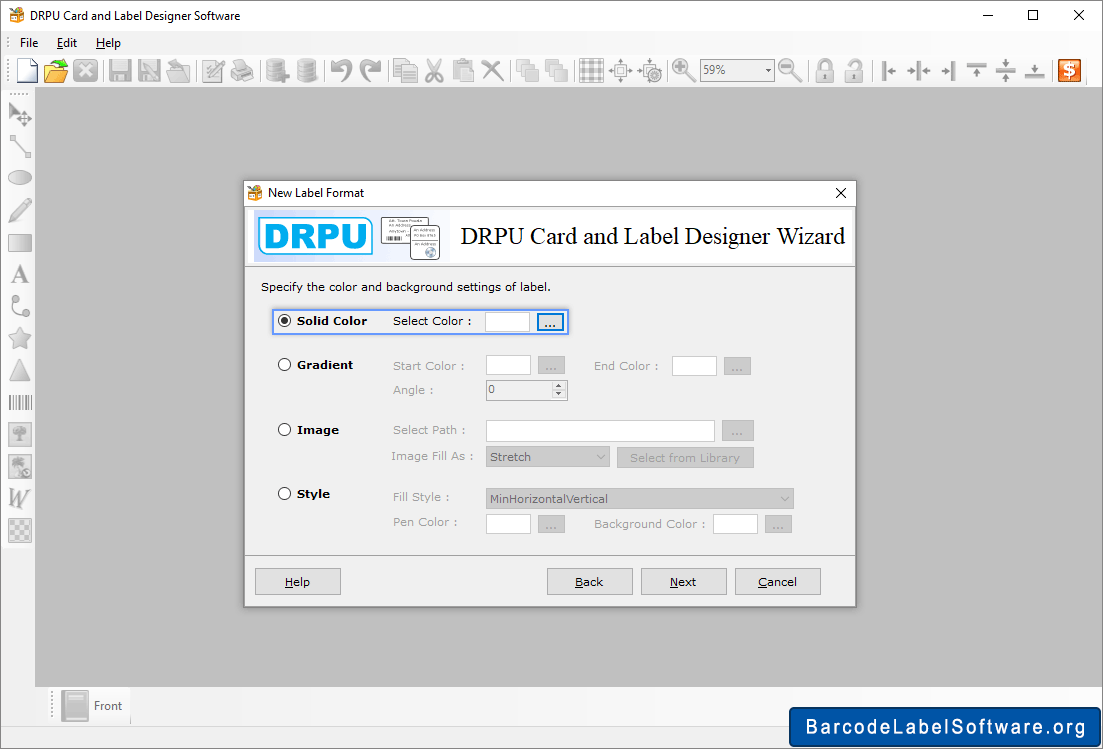Select the Rectangle shape tool

(x=20, y=243)
